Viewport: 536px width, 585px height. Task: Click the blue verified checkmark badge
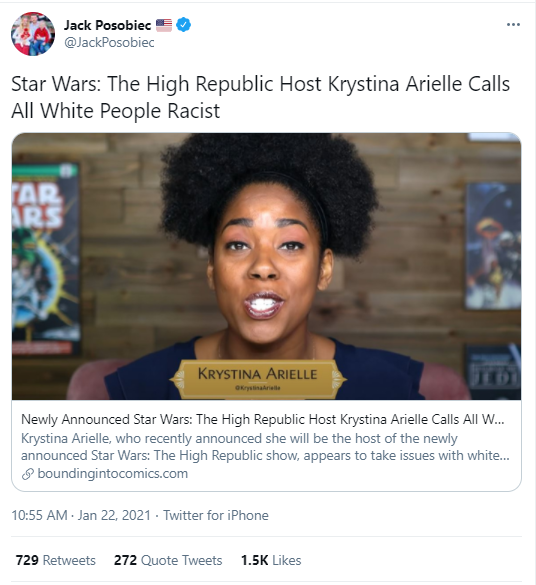(183, 25)
